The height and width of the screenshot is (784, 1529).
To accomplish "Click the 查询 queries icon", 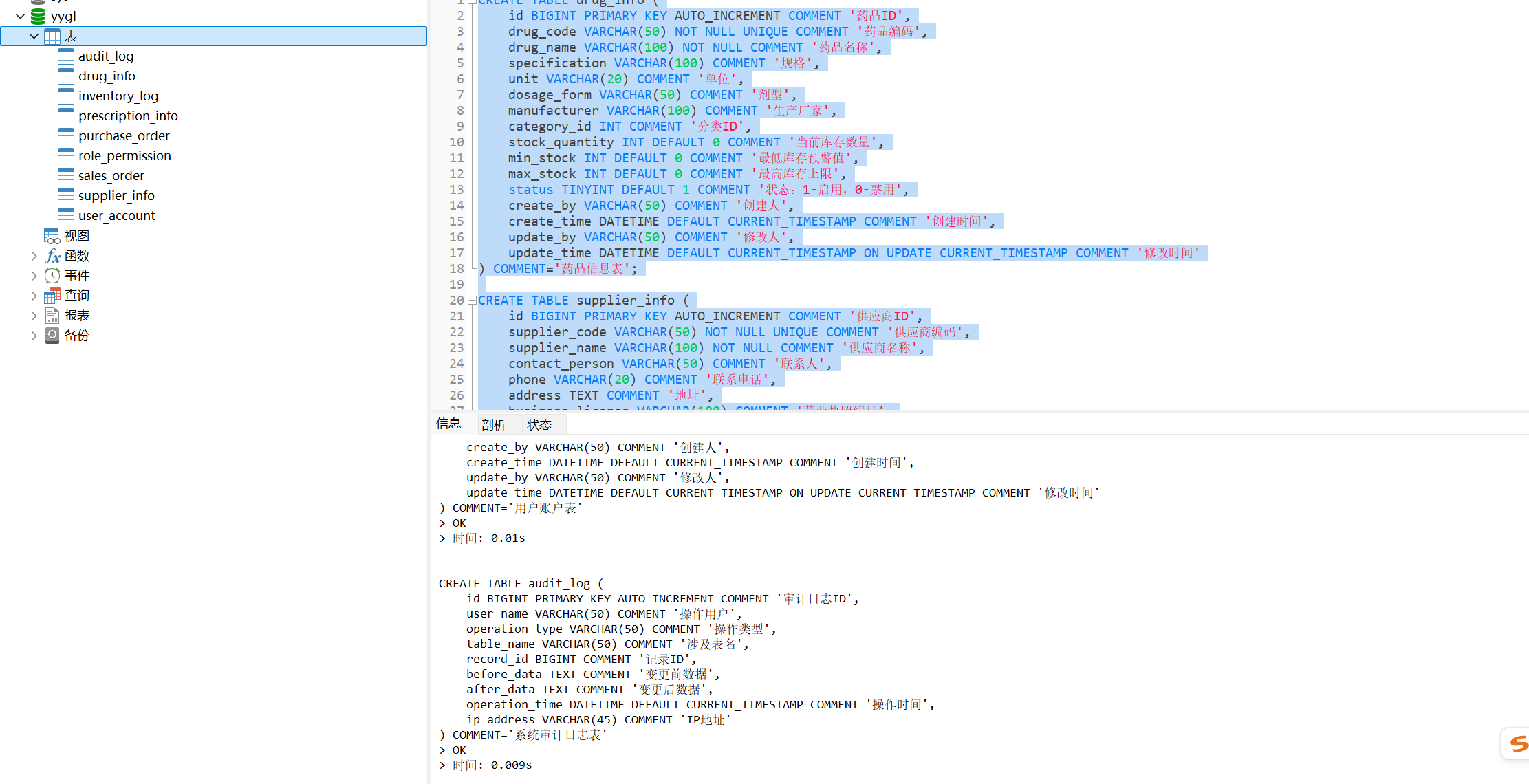I will coord(52,296).
